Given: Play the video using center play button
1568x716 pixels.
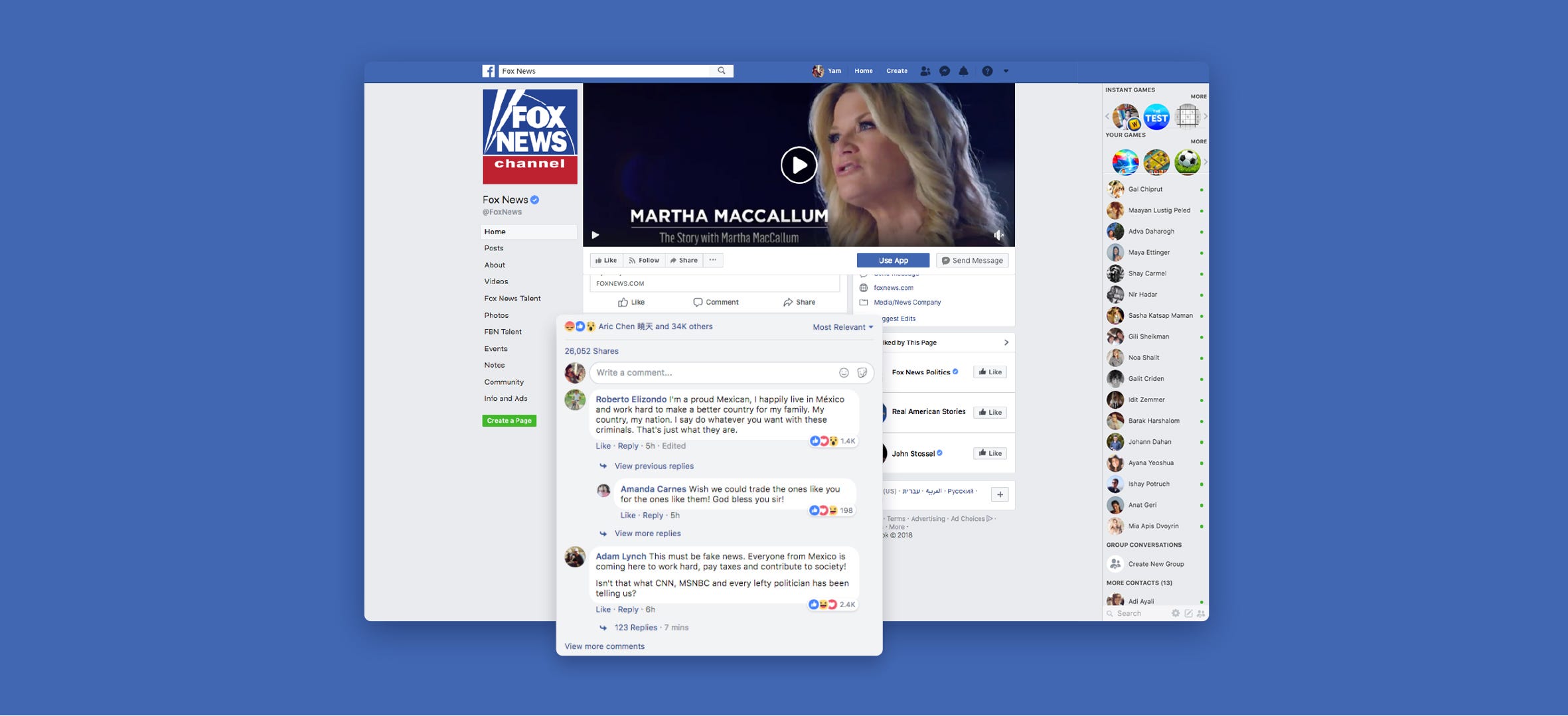Looking at the screenshot, I should click(799, 165).
